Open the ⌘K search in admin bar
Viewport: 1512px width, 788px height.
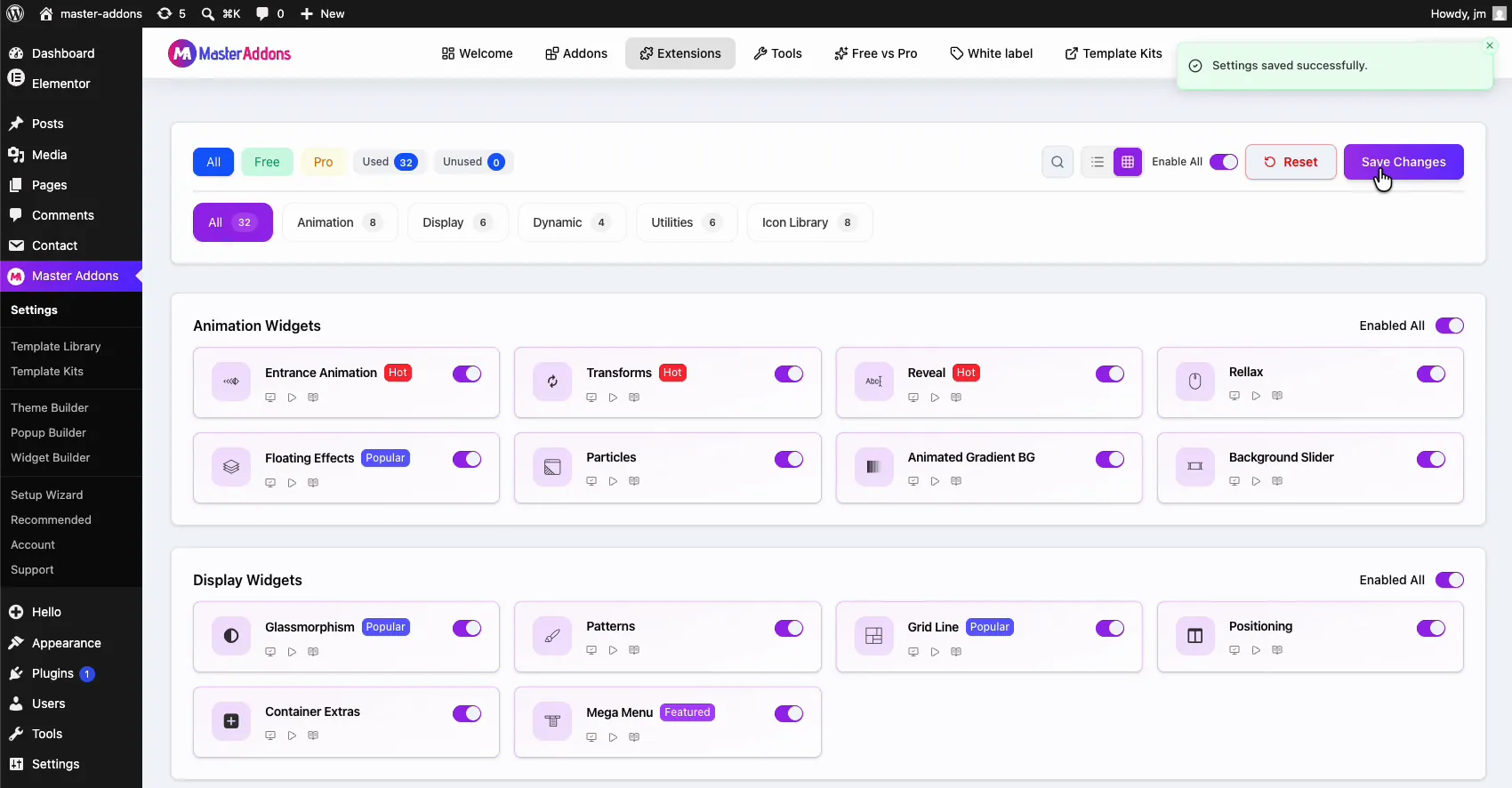coord(221,13)
